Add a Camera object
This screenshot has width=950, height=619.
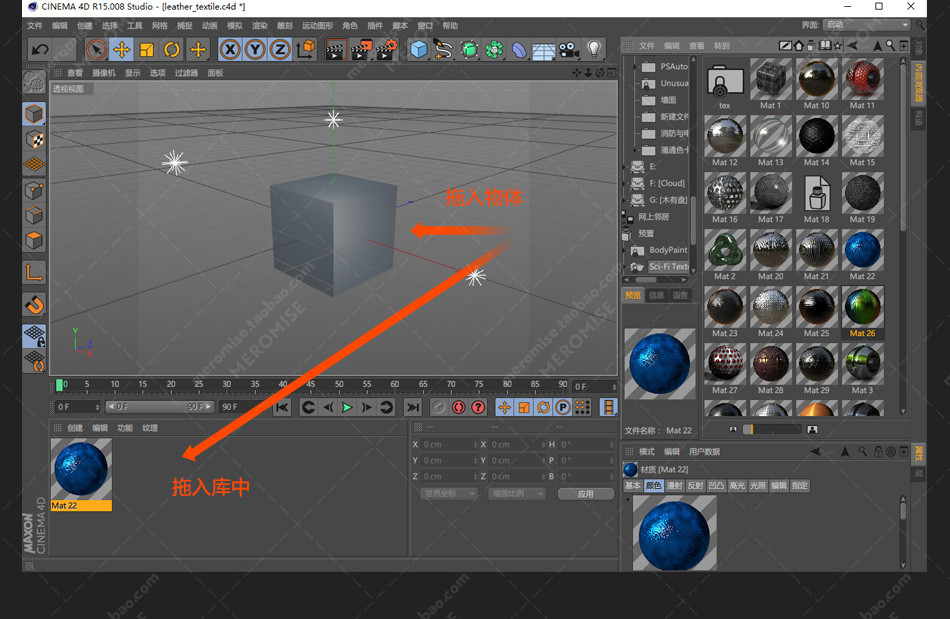click(x=568, y=50)
